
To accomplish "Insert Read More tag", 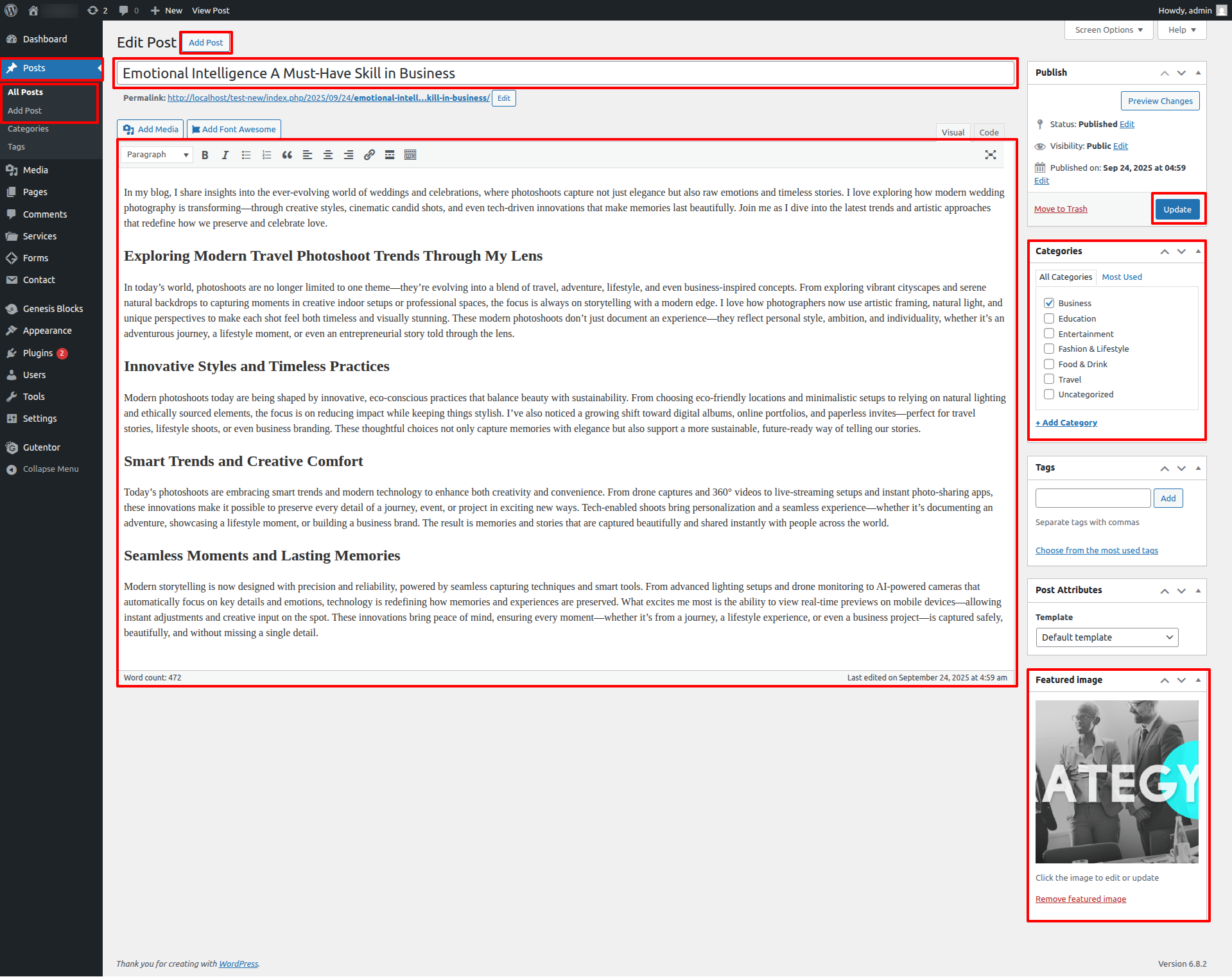I will (390, 155).
